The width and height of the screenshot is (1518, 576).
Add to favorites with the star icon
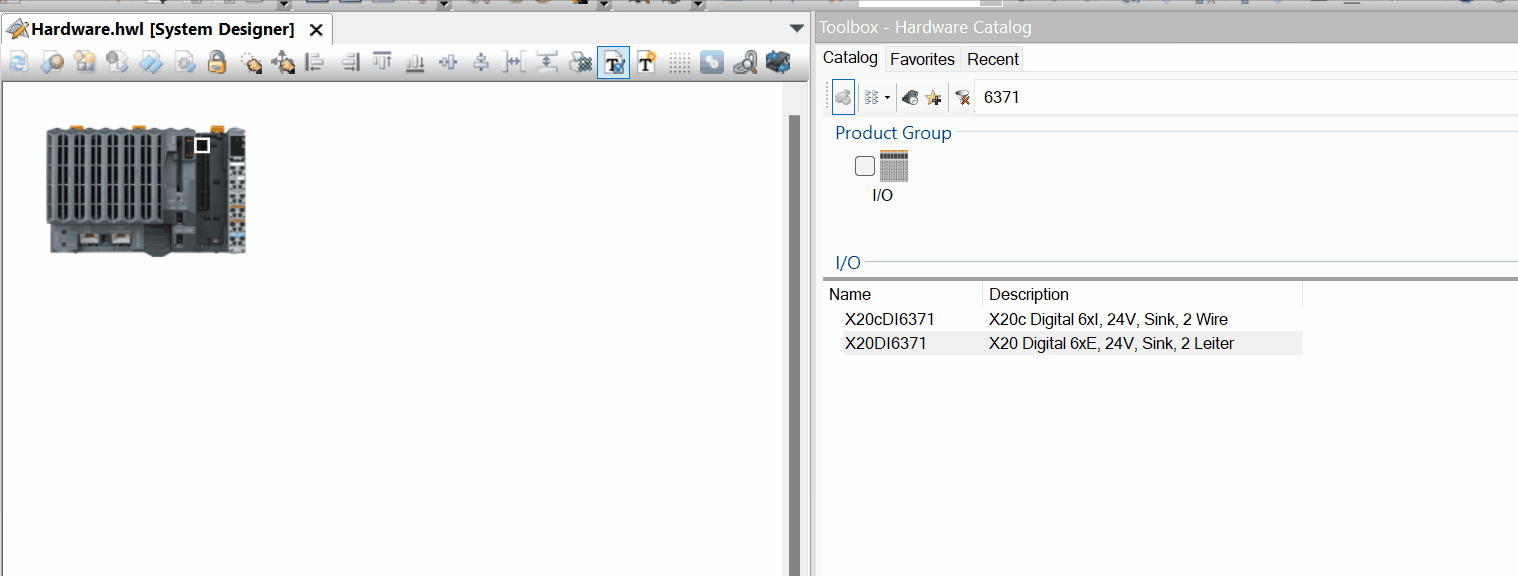933,97
